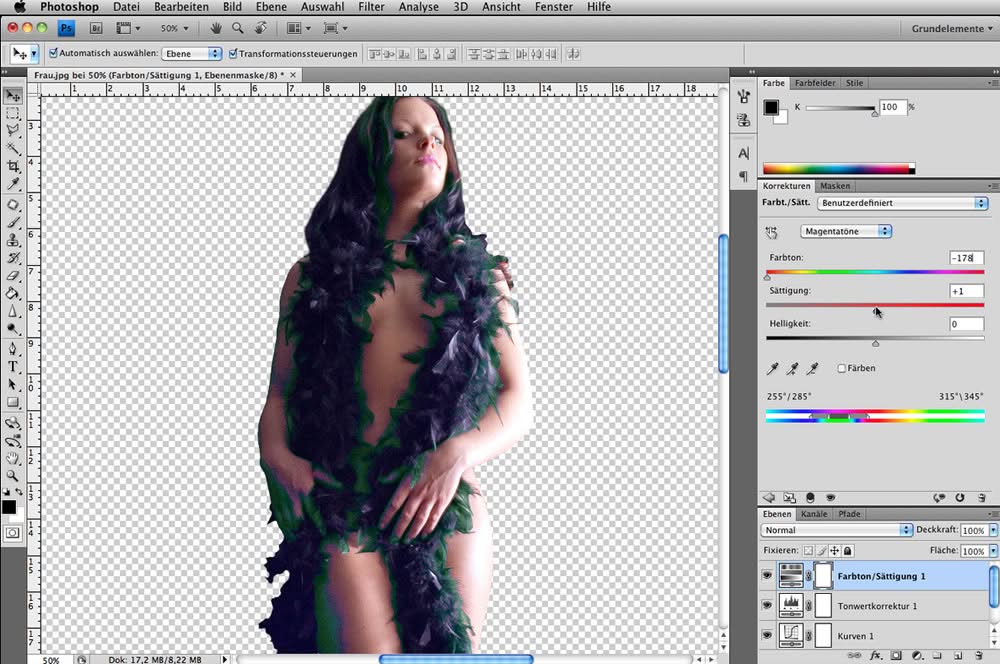Viewport: 1000px width, 664px height.
Task: Open the 'Photoshop' application menu
Action: click(70, 7)
